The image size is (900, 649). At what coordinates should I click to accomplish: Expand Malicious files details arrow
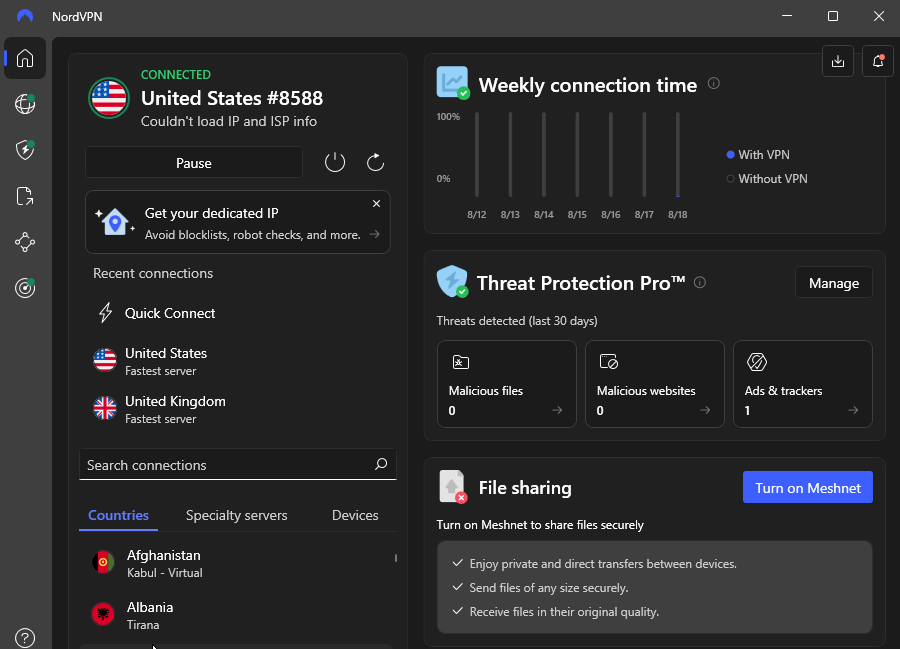[557, 410]
